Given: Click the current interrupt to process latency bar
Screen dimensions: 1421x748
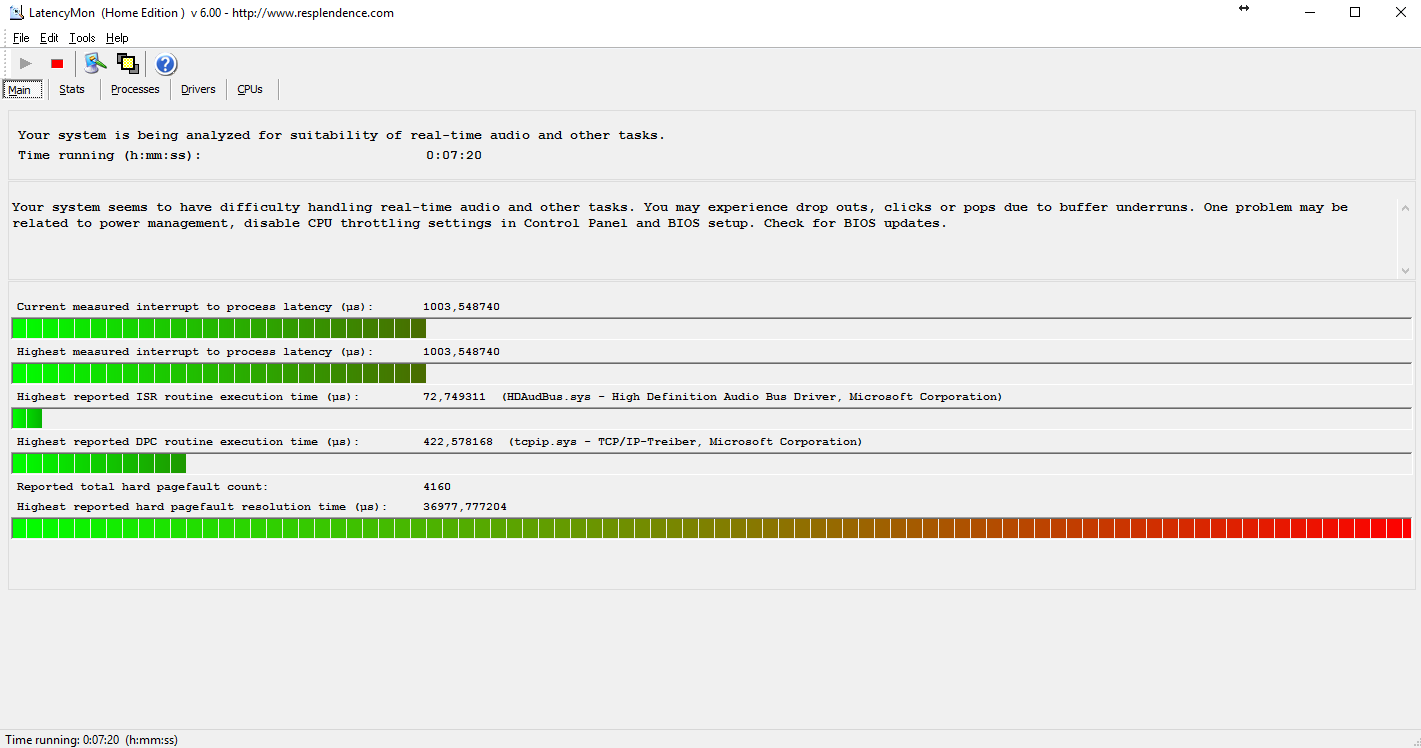Looking at the screenshot, I should [711, 328].
